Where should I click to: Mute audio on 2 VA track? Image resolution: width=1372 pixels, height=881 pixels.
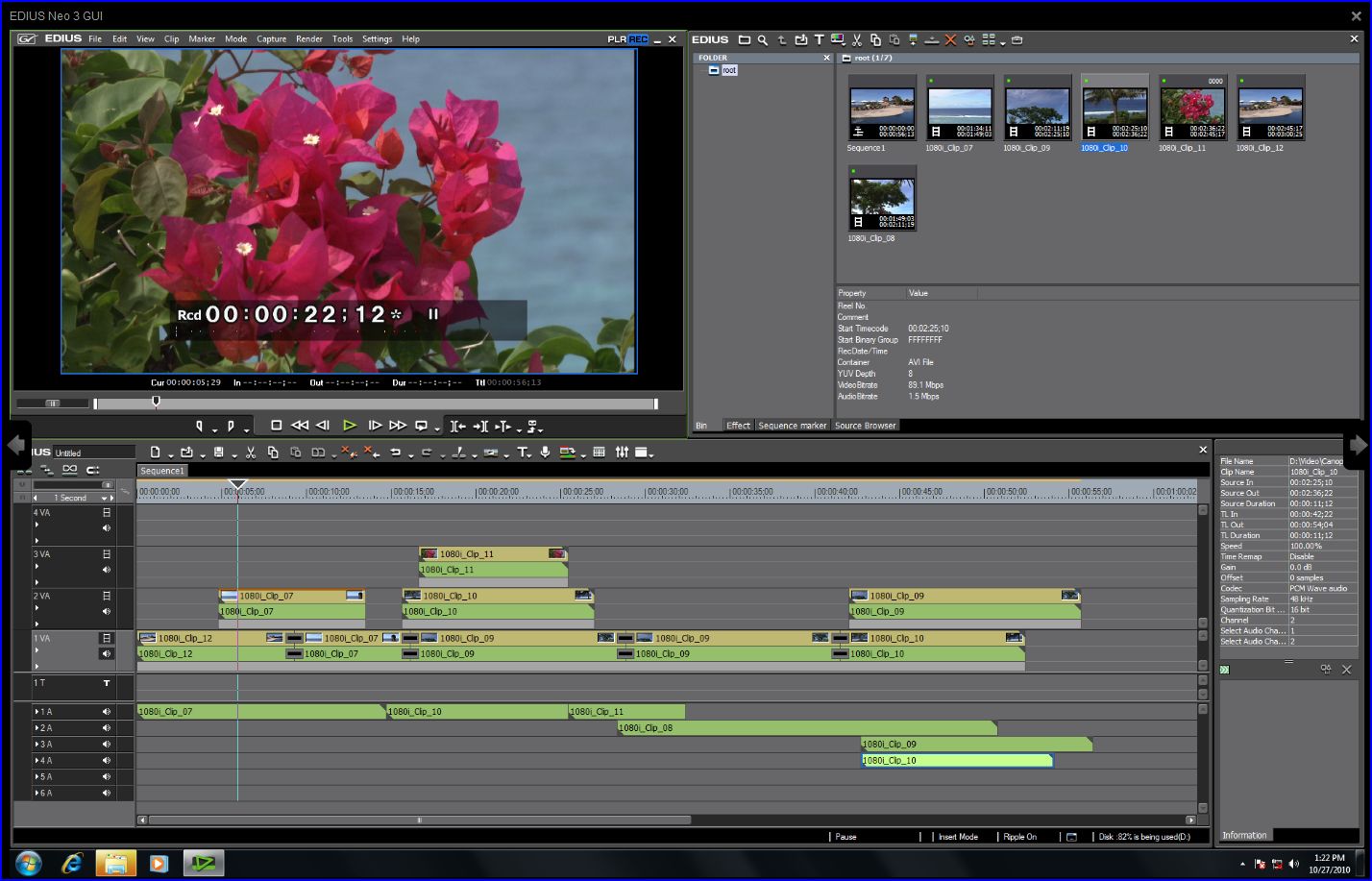pos(107,611)
